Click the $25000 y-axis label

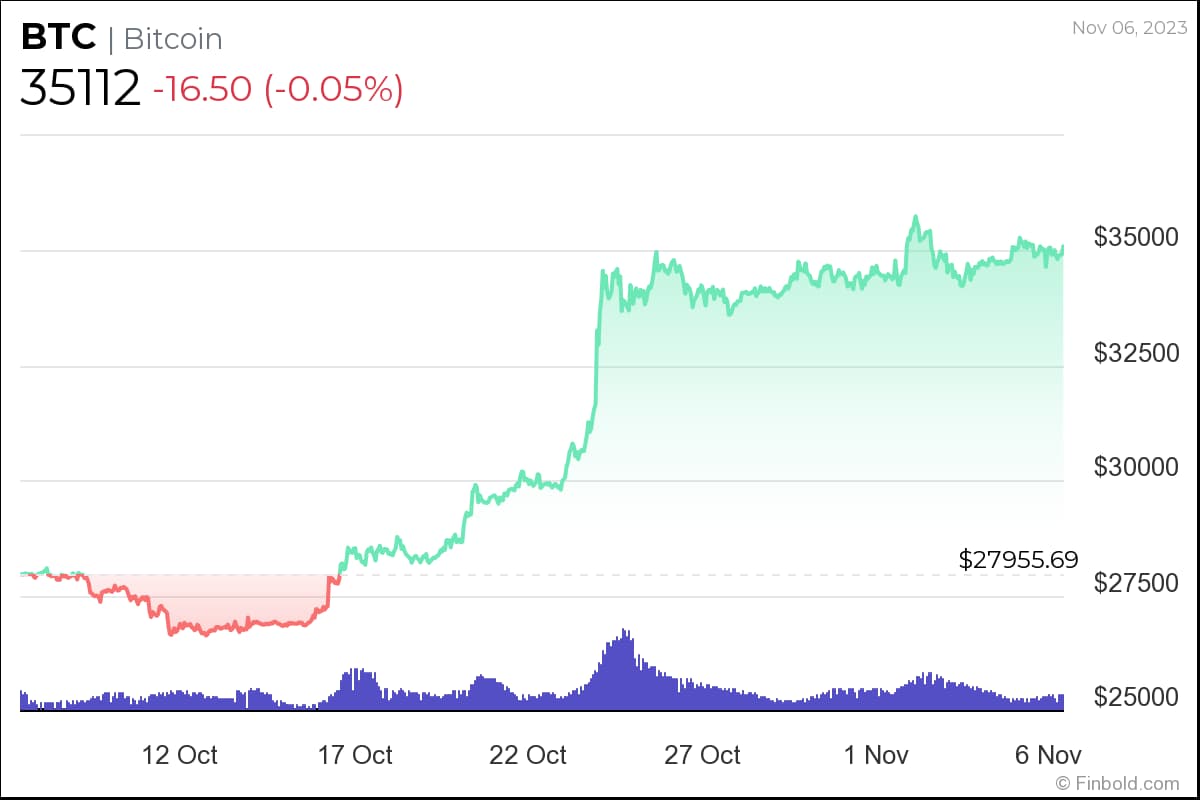(x=1135, y=697)
